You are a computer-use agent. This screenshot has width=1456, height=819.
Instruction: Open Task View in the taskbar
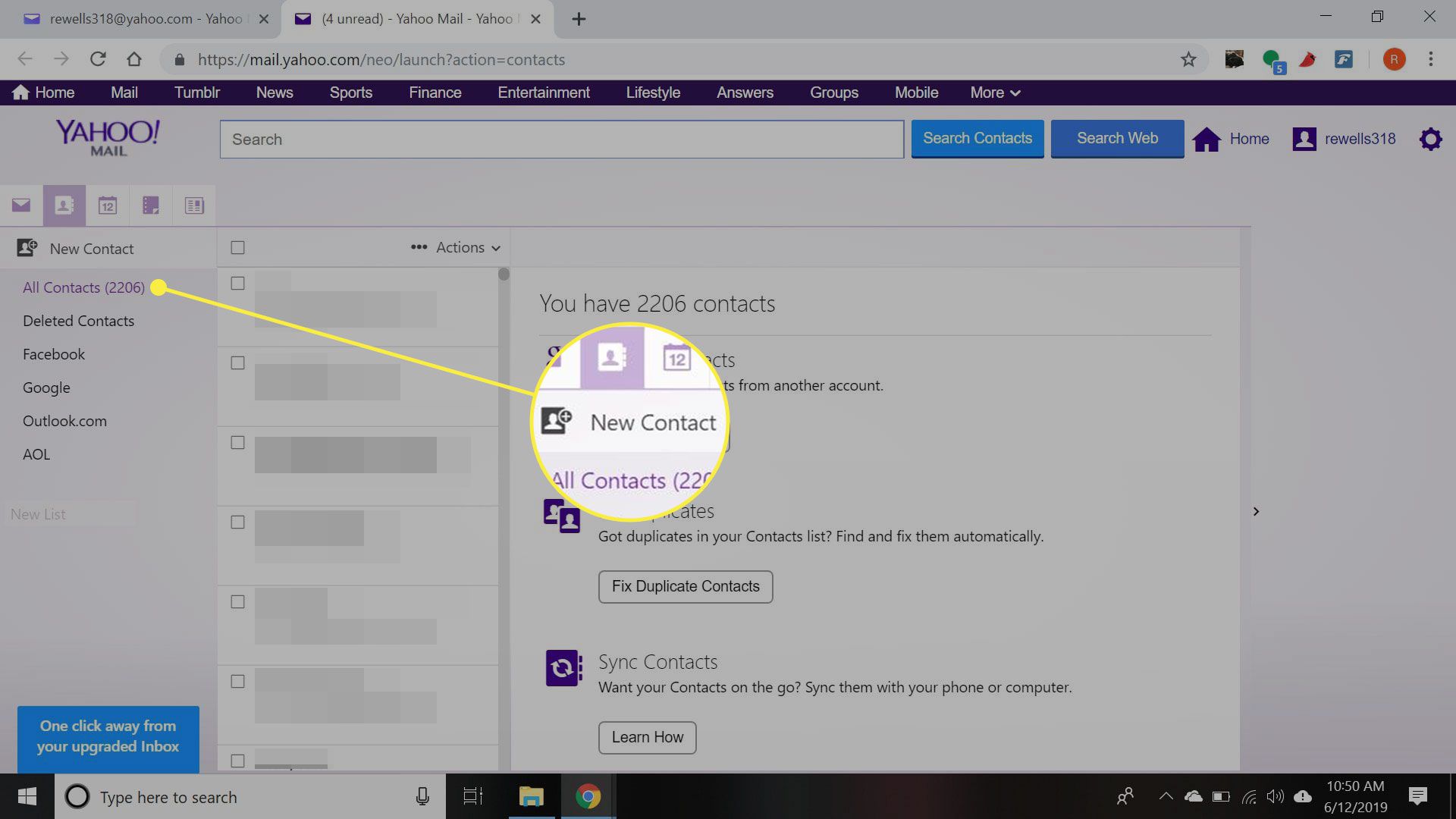click(x=473, y=796)
